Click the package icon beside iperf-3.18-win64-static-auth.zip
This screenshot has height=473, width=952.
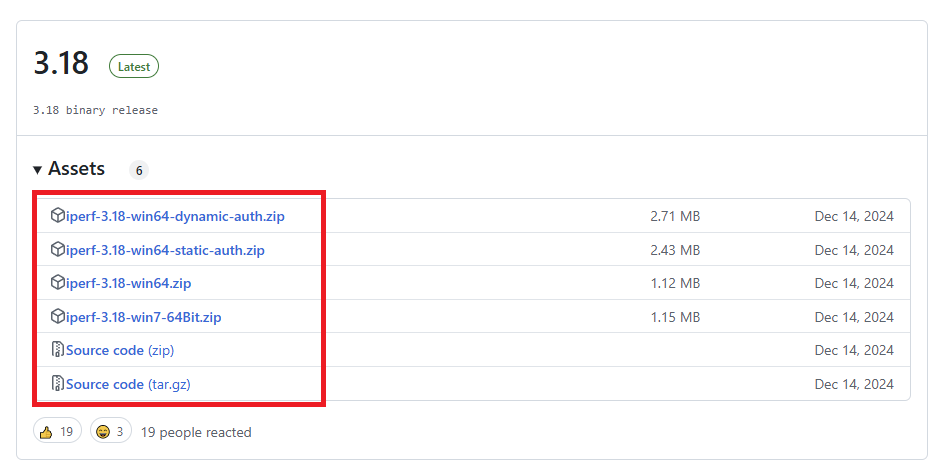pyautogui.click(x=58, y=250)
